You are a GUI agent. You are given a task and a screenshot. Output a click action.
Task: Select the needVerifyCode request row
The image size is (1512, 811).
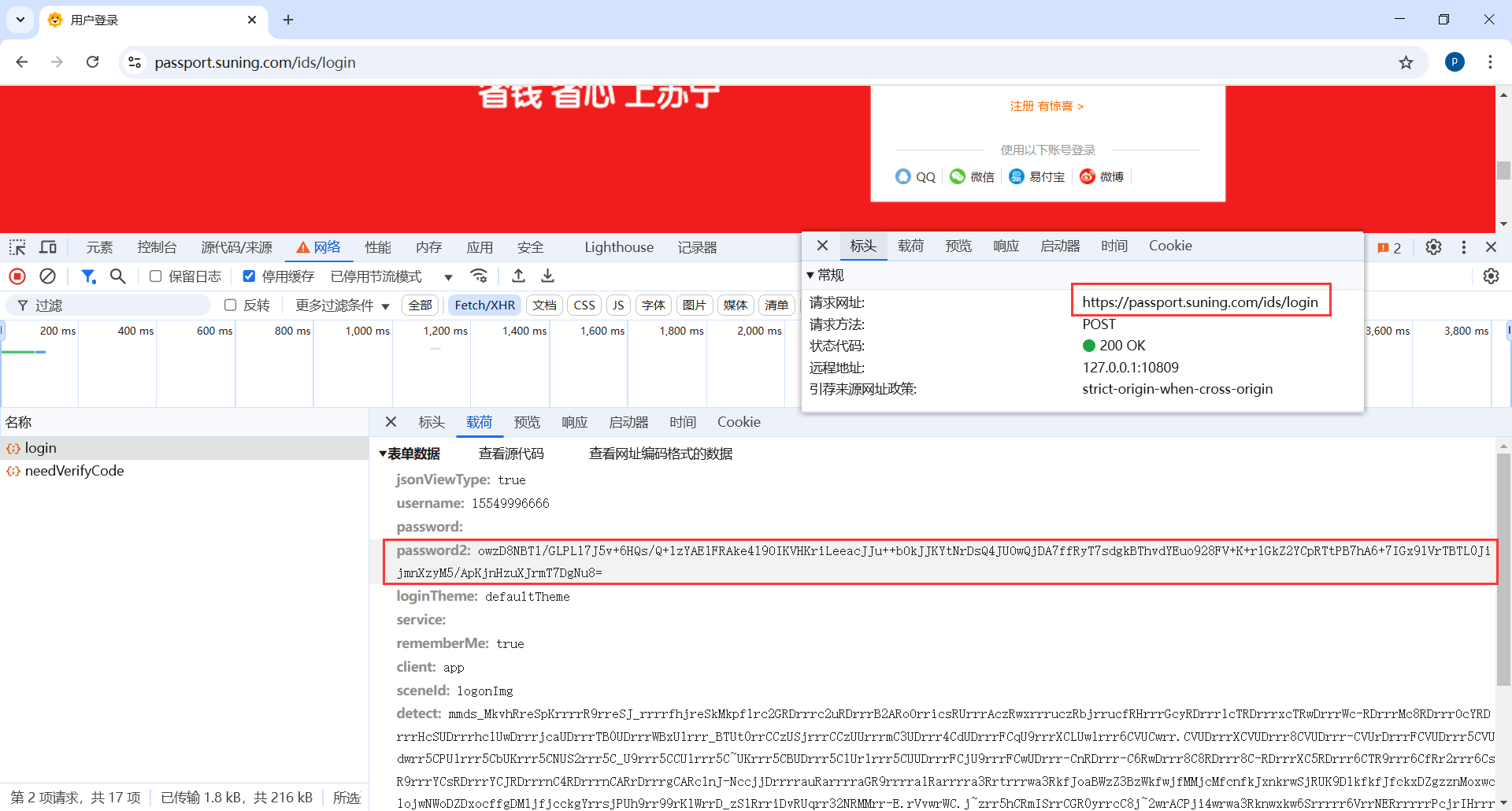point(184,471)
